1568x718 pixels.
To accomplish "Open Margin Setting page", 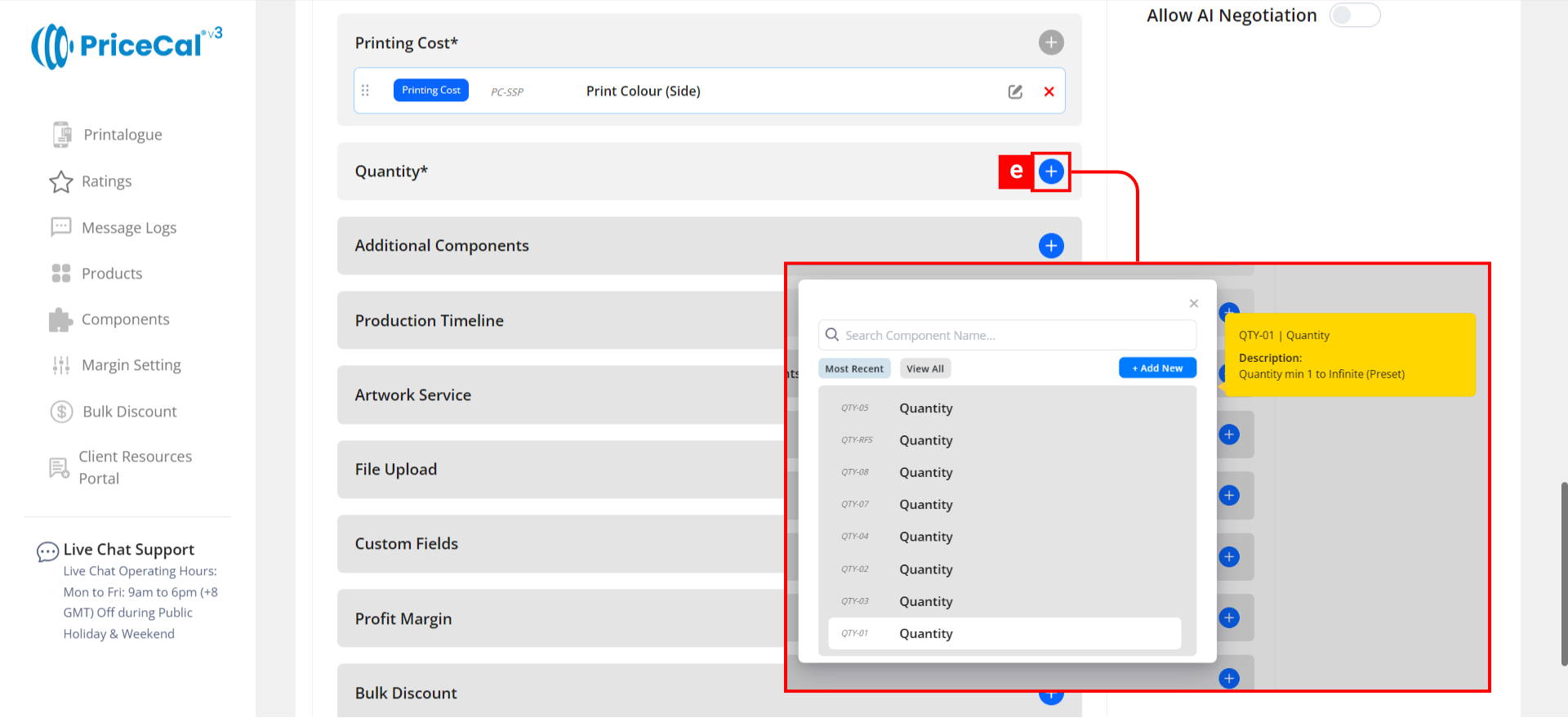I will pos(131,365).
